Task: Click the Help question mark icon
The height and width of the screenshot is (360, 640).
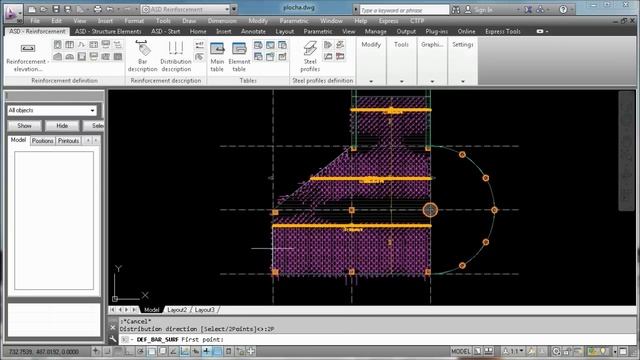Action: tap(563, 9)
